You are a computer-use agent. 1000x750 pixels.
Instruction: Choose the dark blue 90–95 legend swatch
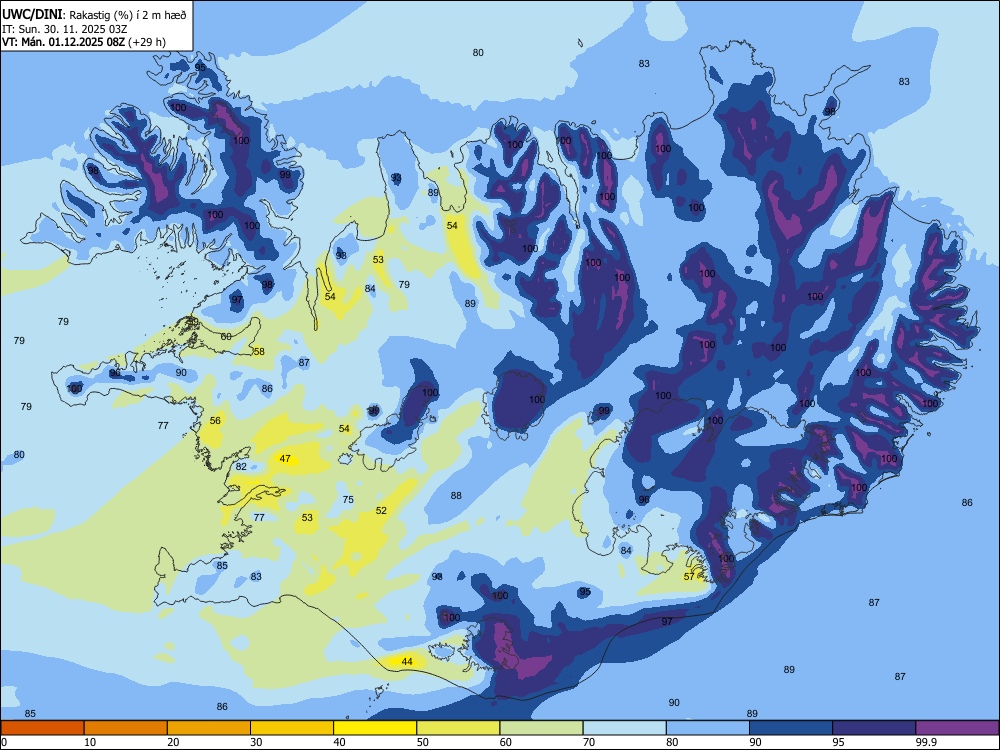point(791,728)
